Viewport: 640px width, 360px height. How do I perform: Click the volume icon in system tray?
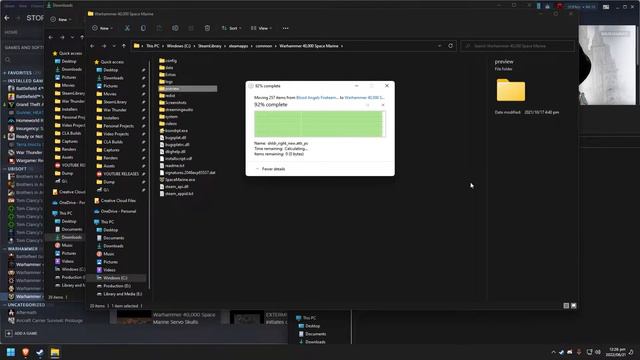click(598, 352)
